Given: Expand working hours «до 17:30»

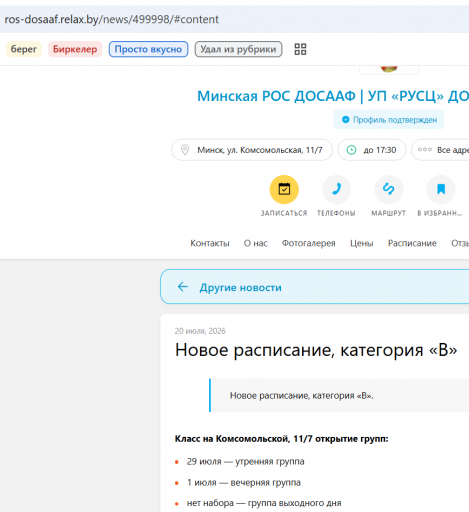Looking at the screenshot, I should click(372, 150).
